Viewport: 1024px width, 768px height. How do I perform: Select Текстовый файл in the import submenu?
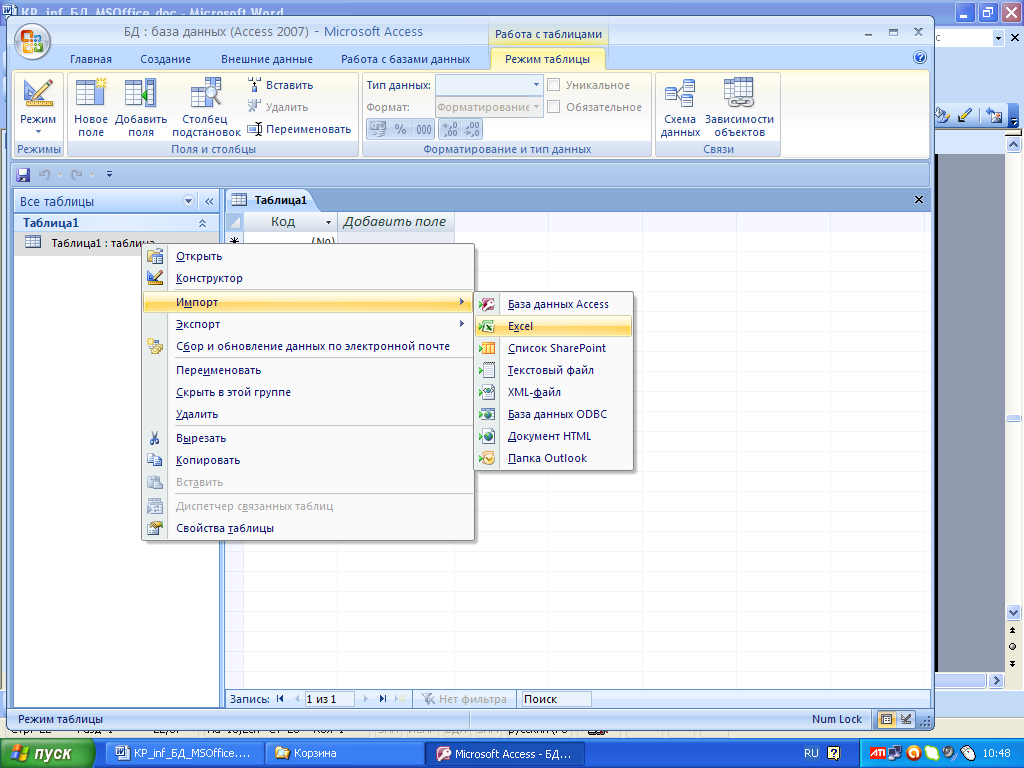pyautogui.click(x=554, y=370)
